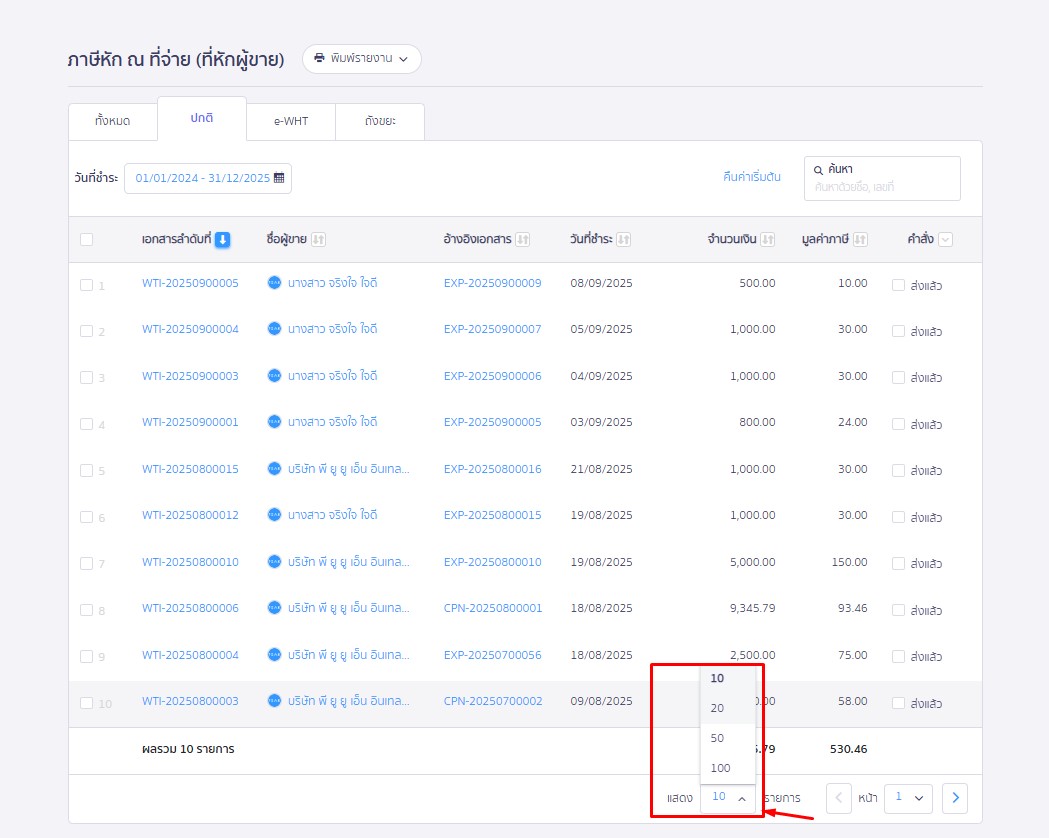Switch to e-WHT tab

(x=291, y=121)
